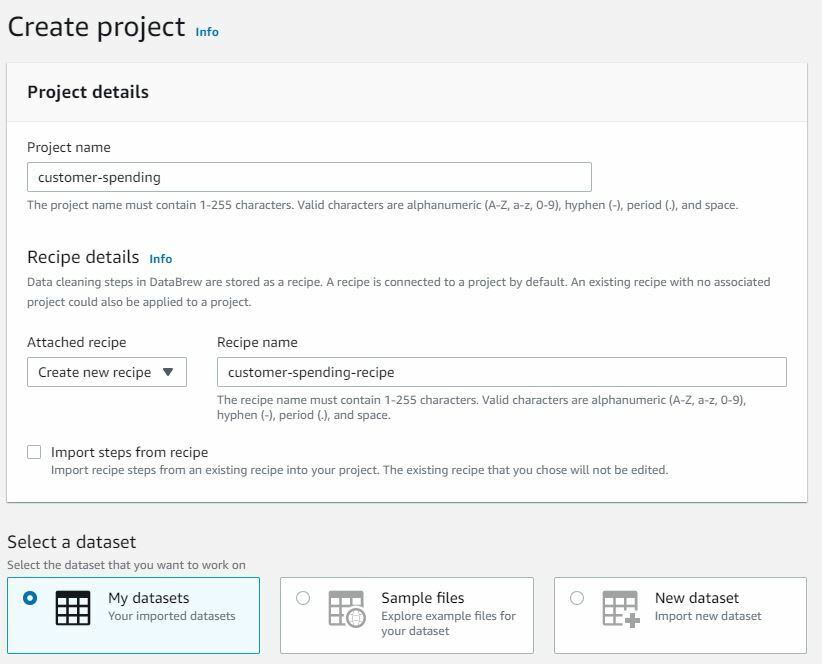Click the Sample files table icon
This screenshot has height=664, width=822.
[347, 608]
